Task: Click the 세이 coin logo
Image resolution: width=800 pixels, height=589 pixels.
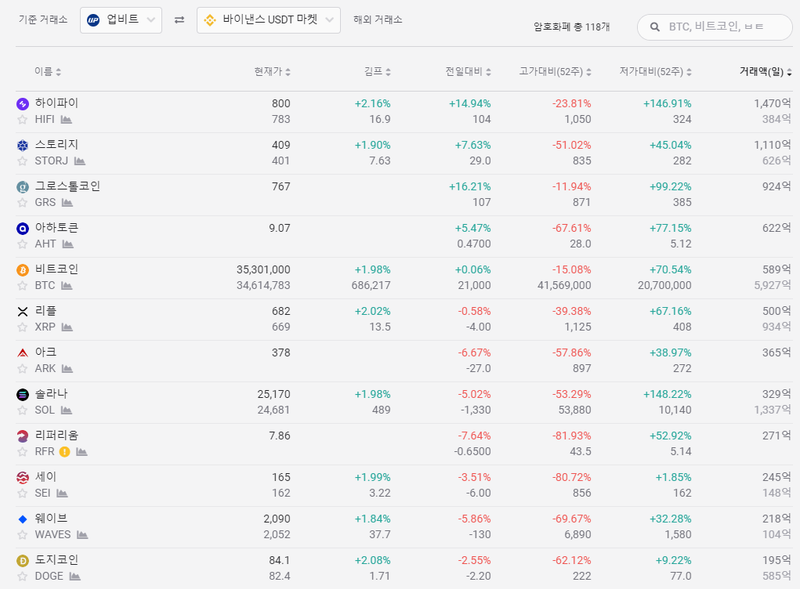Action: click(22, 478)
